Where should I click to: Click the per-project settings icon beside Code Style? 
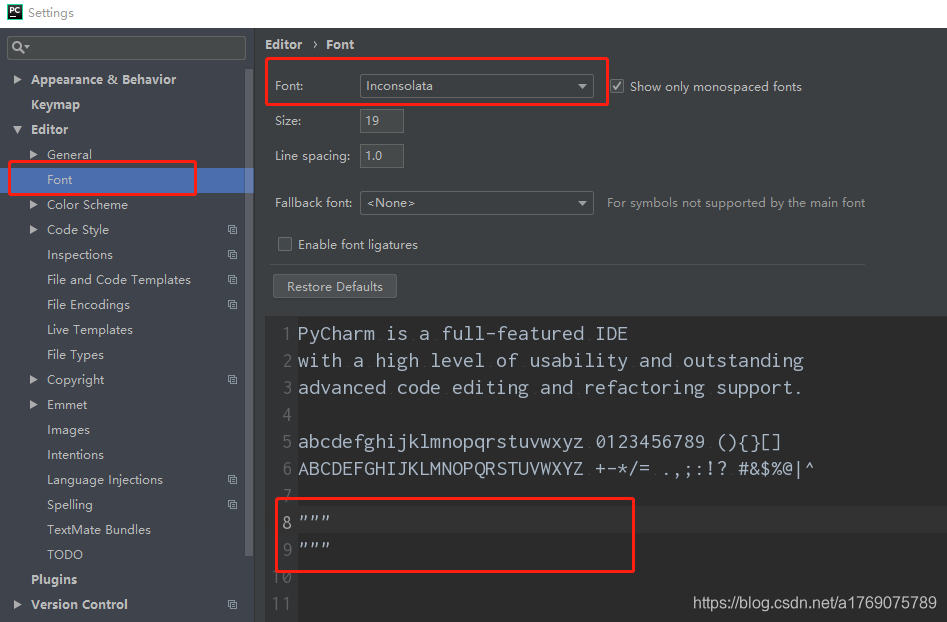tap(232, 229)
